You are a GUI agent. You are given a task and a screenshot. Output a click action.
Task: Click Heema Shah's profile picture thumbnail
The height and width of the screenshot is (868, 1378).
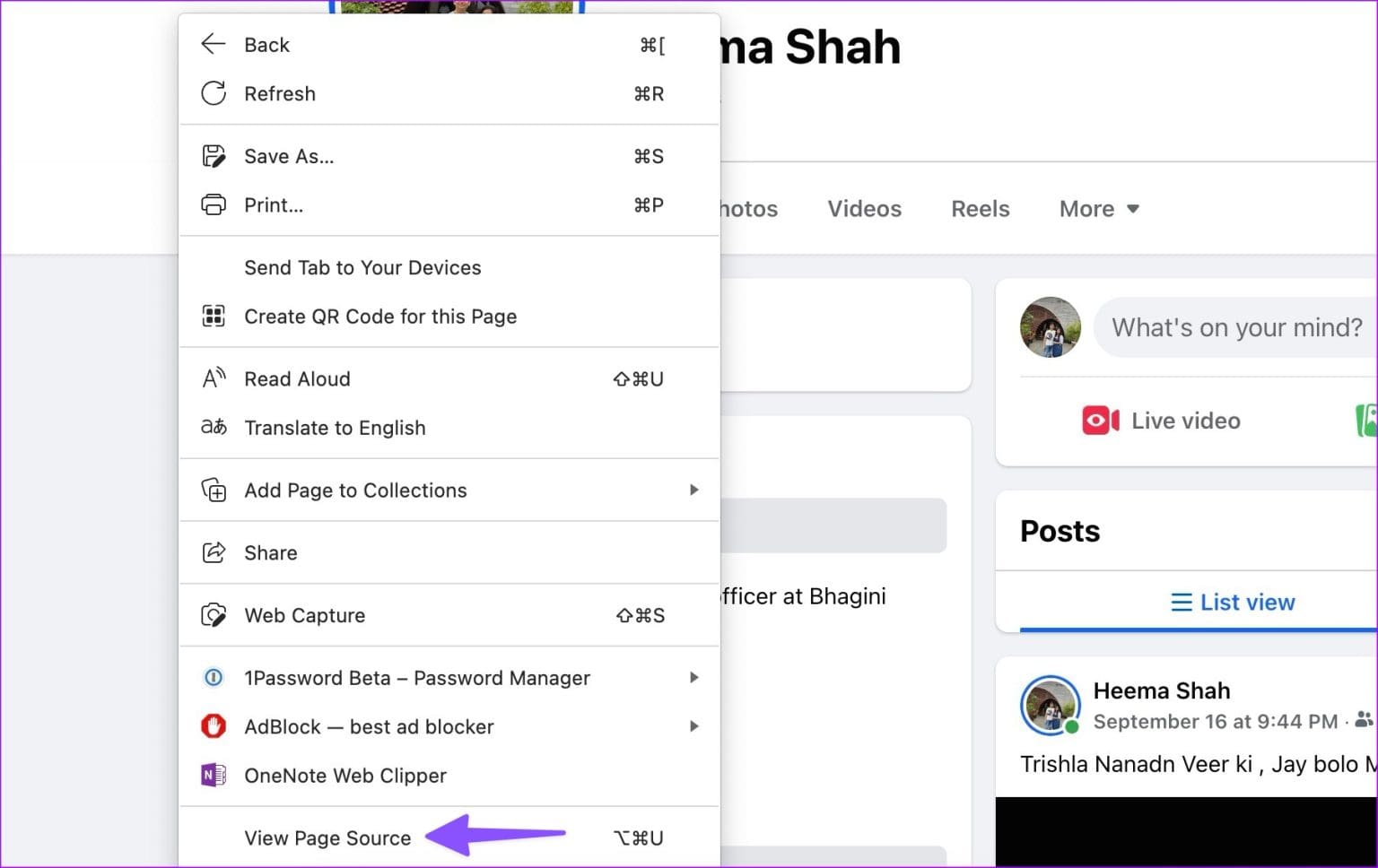1050,706
